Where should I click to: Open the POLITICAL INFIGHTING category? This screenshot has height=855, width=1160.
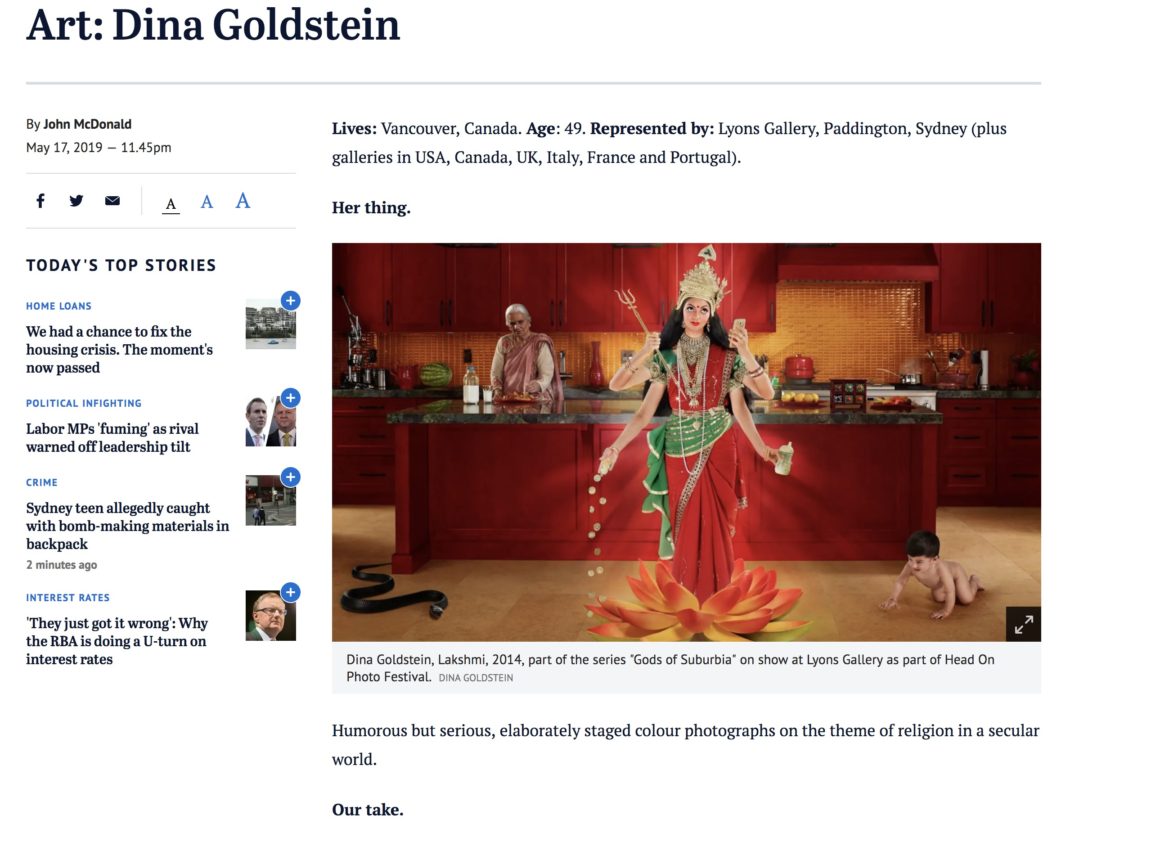(84, 403)
